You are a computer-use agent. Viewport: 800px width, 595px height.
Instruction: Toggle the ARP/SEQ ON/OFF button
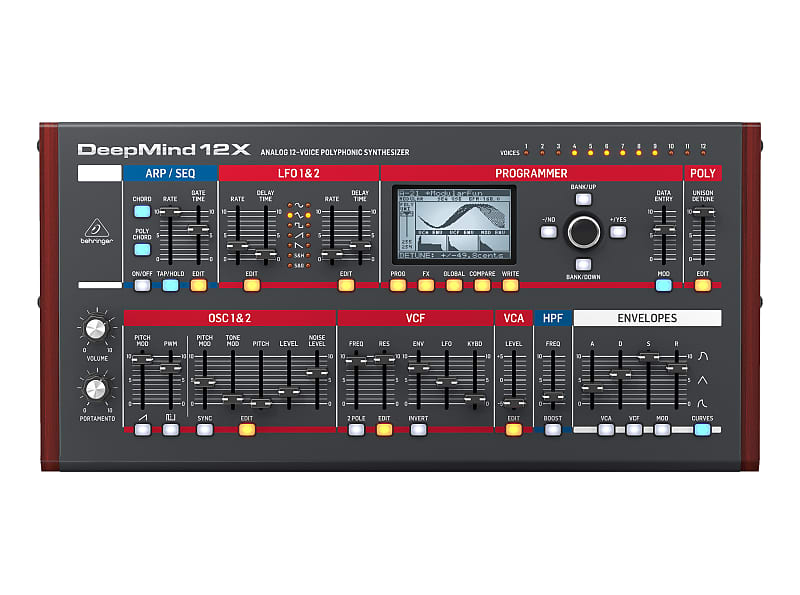coord(142,285)
